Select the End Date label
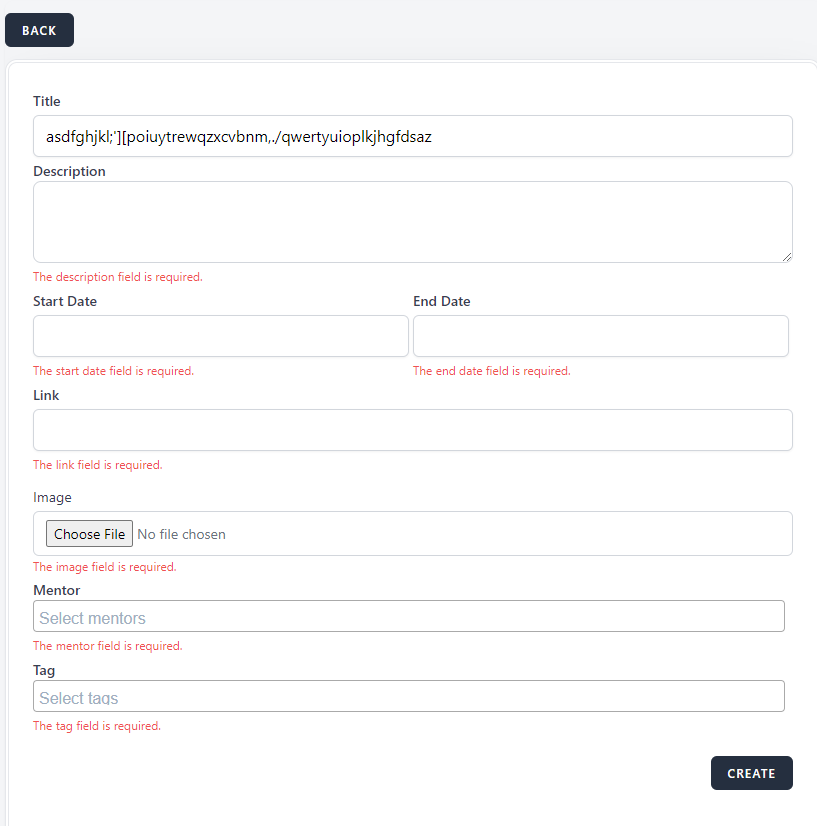 point(441,301)
